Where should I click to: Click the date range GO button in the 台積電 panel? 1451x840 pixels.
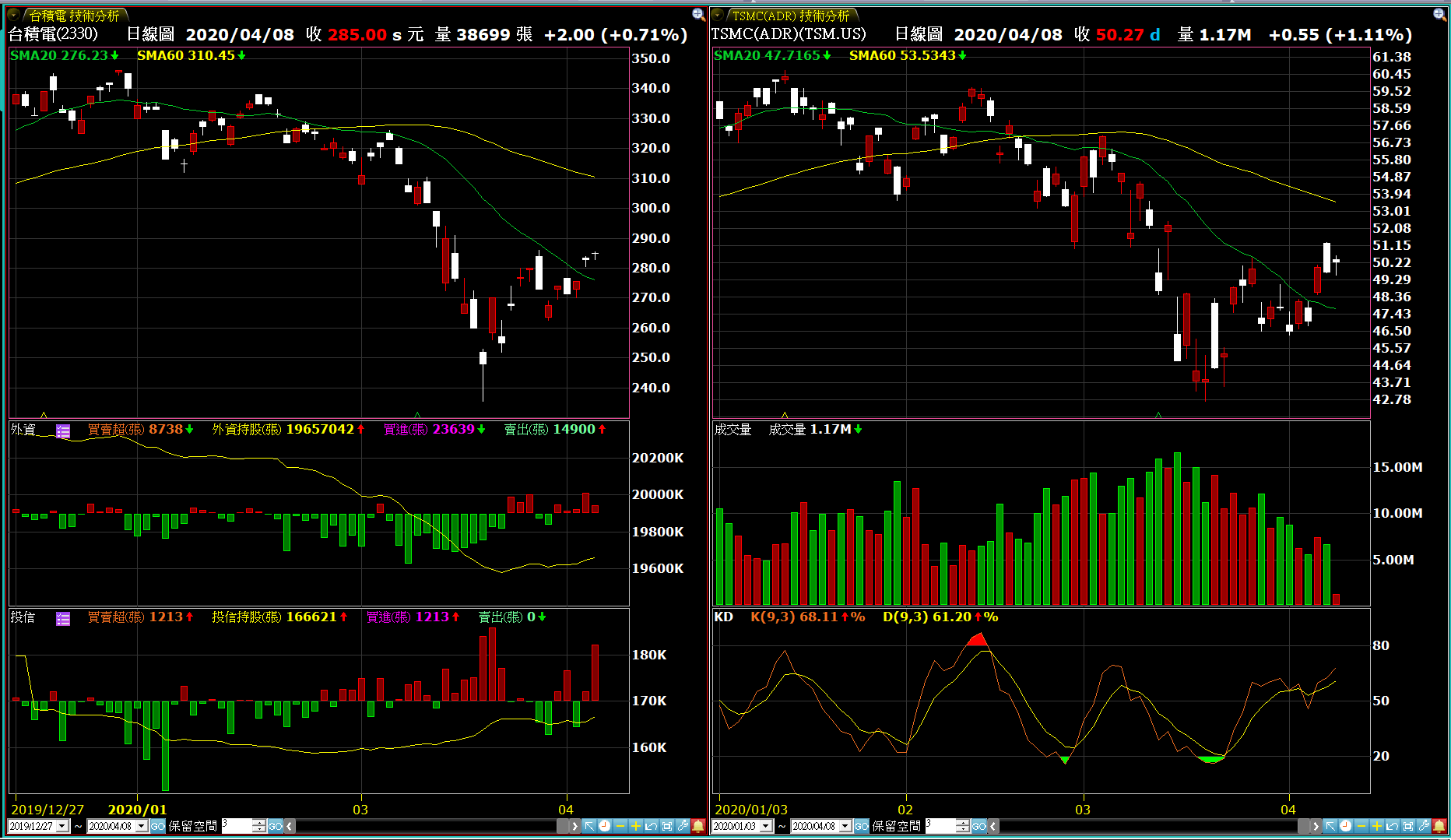tap(157, 826)
